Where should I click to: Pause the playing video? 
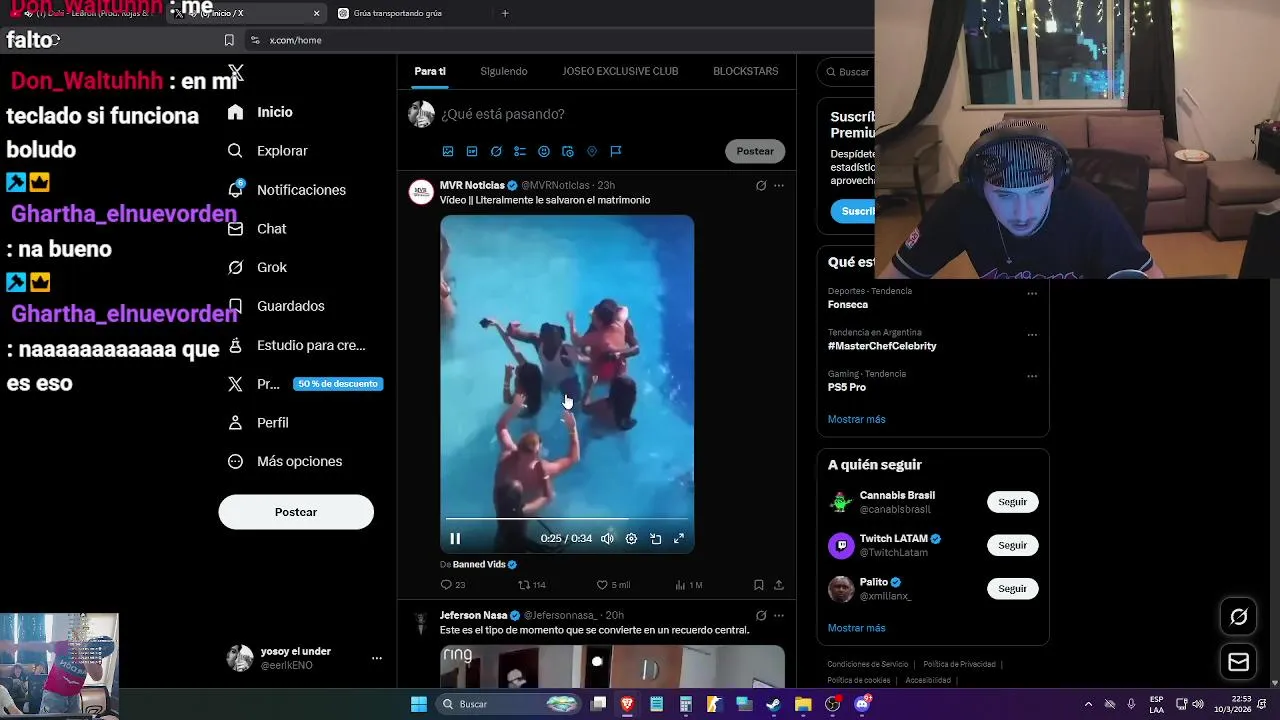455,539
